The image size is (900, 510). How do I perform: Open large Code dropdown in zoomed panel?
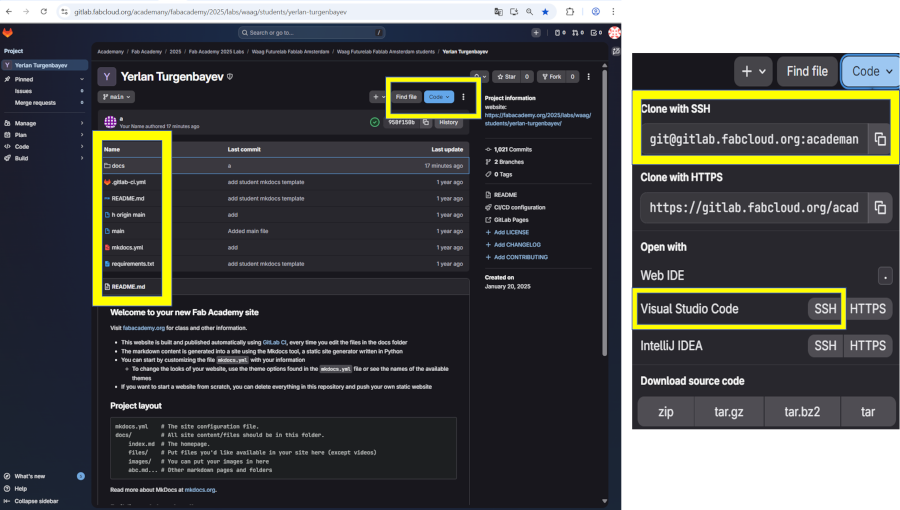coord(871,71)
